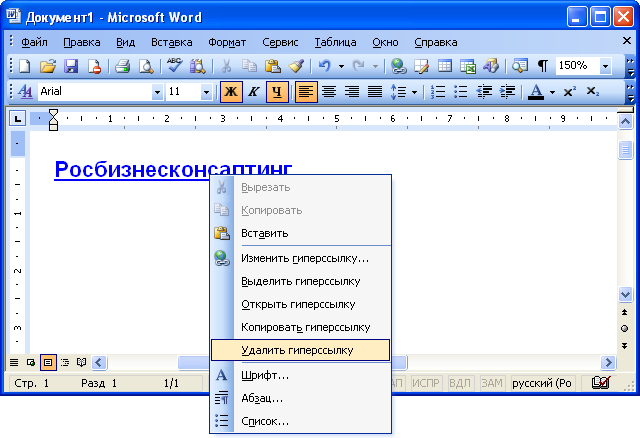Screen dimensions: 640x438
Task: Toggle Align Left button
Action: tap(306, 91)
